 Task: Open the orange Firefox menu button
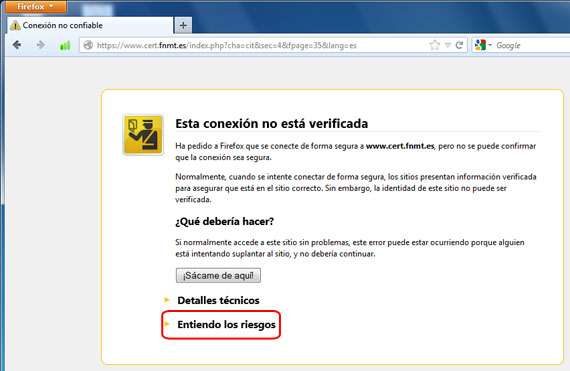click(36, 7)
